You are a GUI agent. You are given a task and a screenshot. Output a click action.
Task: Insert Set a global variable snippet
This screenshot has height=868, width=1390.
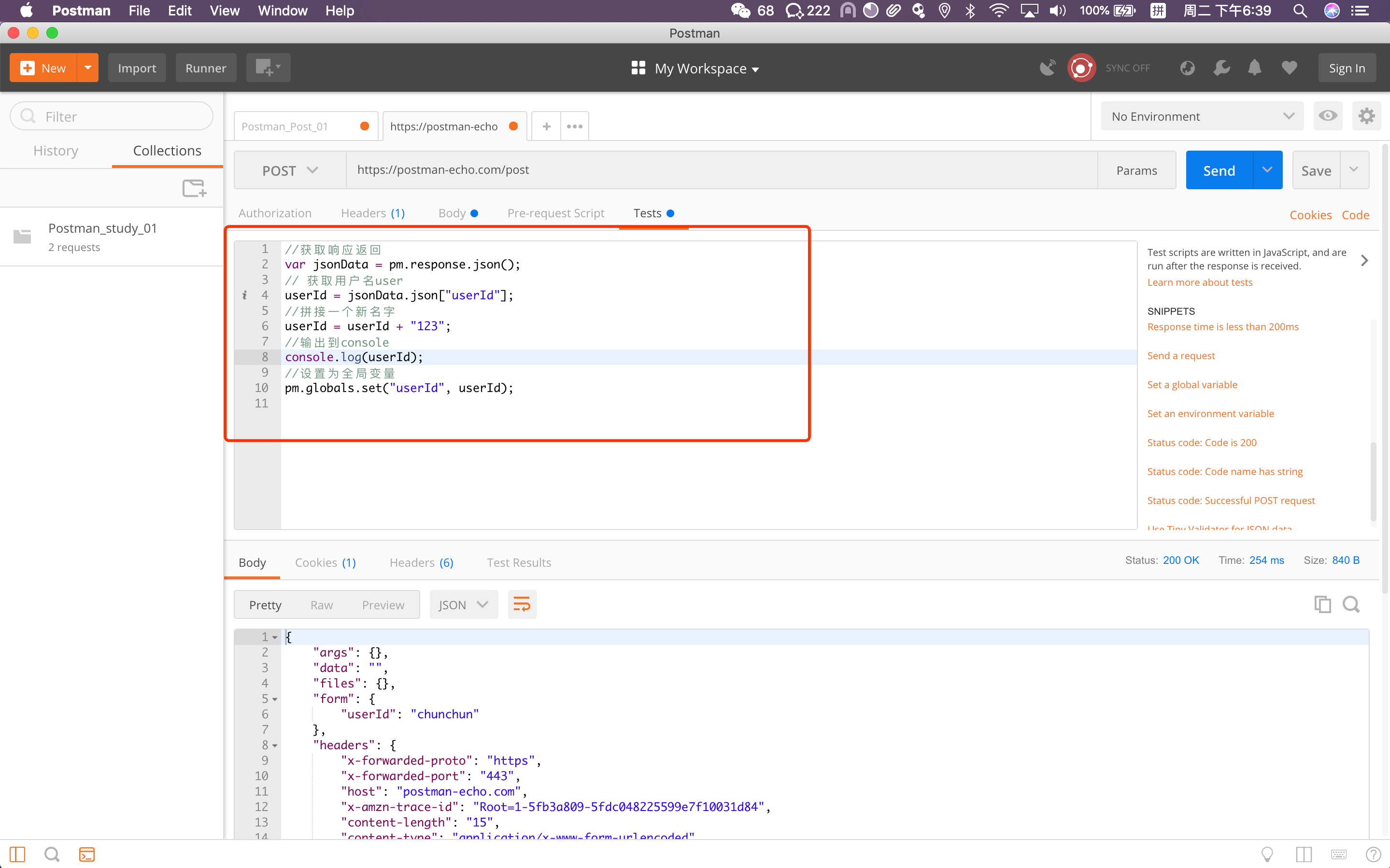[1192, 384]
